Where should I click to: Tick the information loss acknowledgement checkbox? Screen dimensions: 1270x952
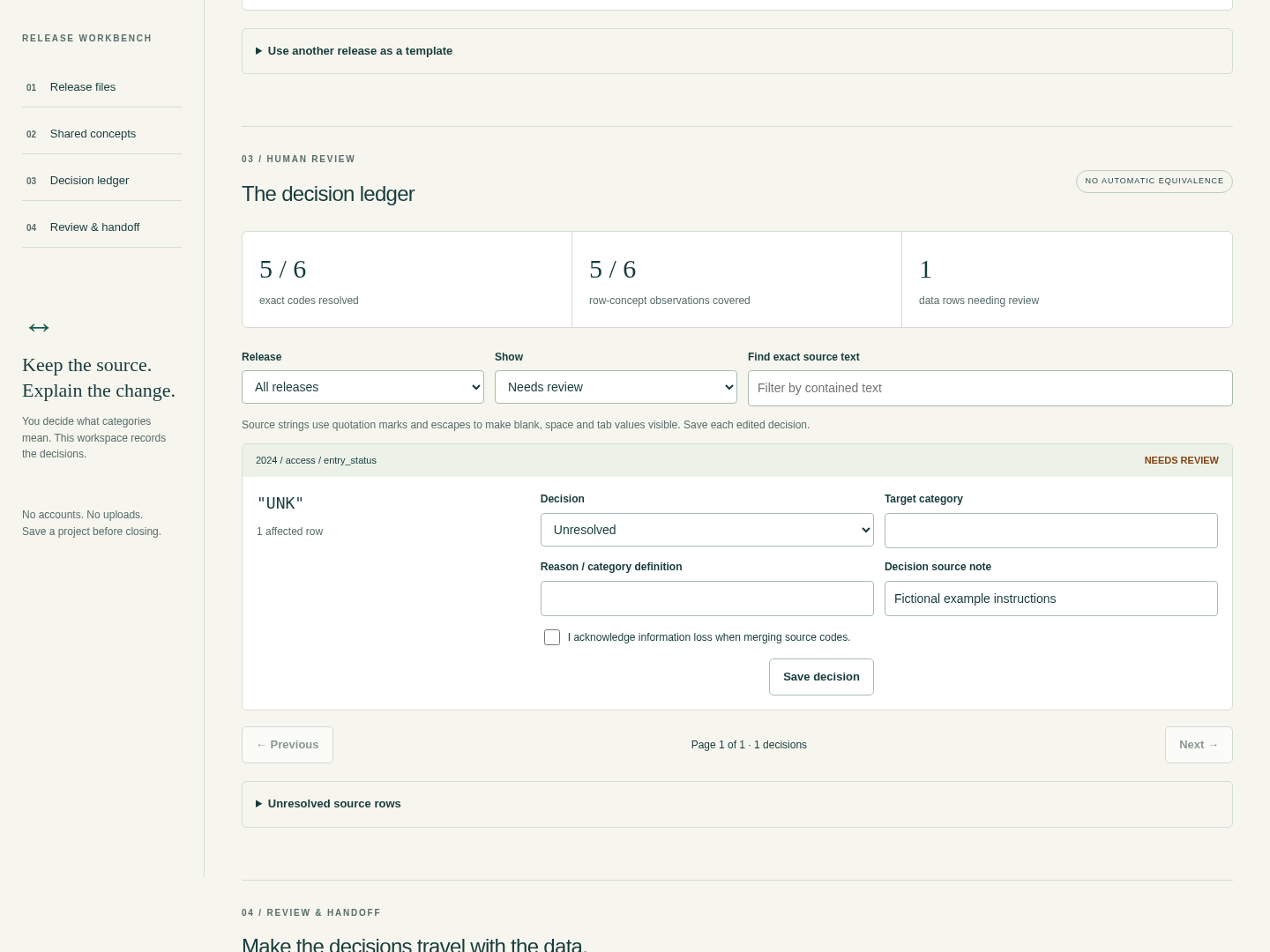tap(552, 637)
